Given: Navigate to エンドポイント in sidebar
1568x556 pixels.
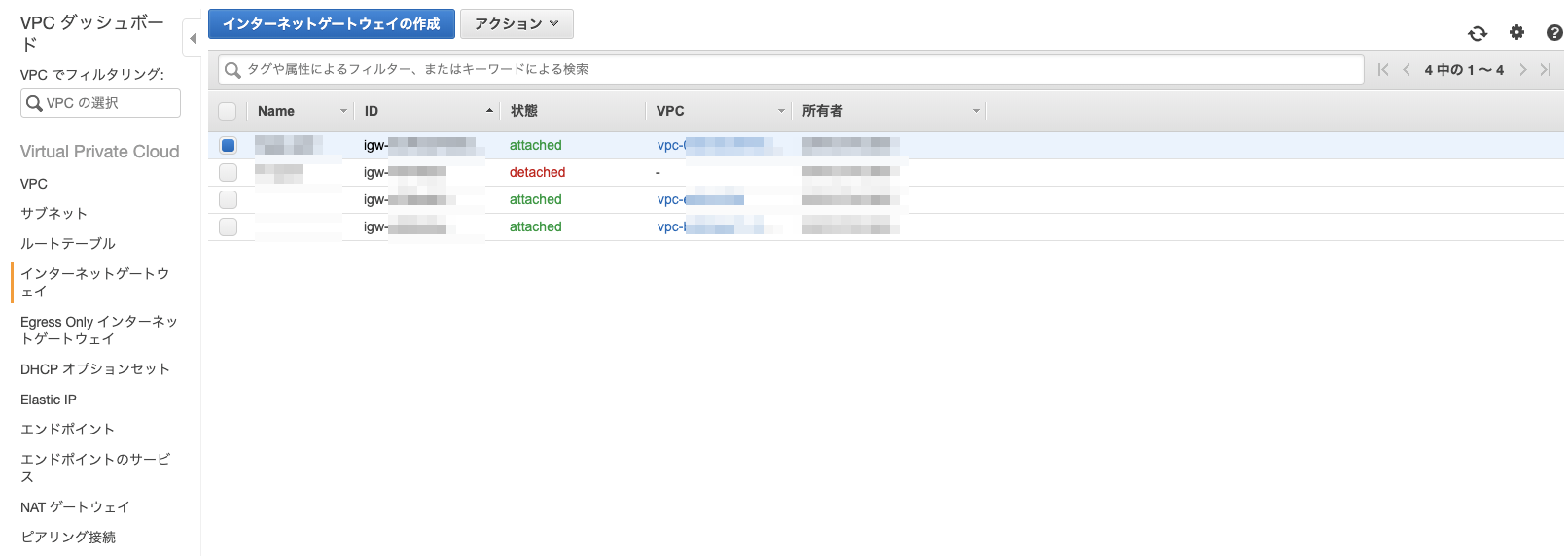Looking at the screenshot, I should click(x=67, y=430).
